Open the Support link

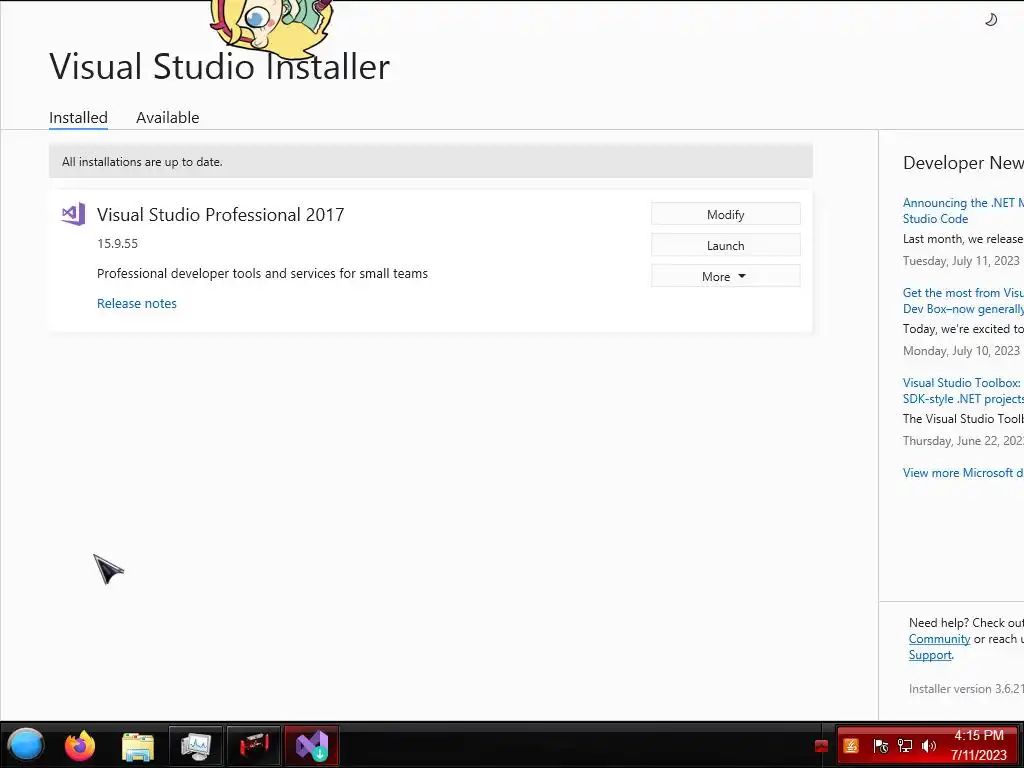[x=930, y=655]
